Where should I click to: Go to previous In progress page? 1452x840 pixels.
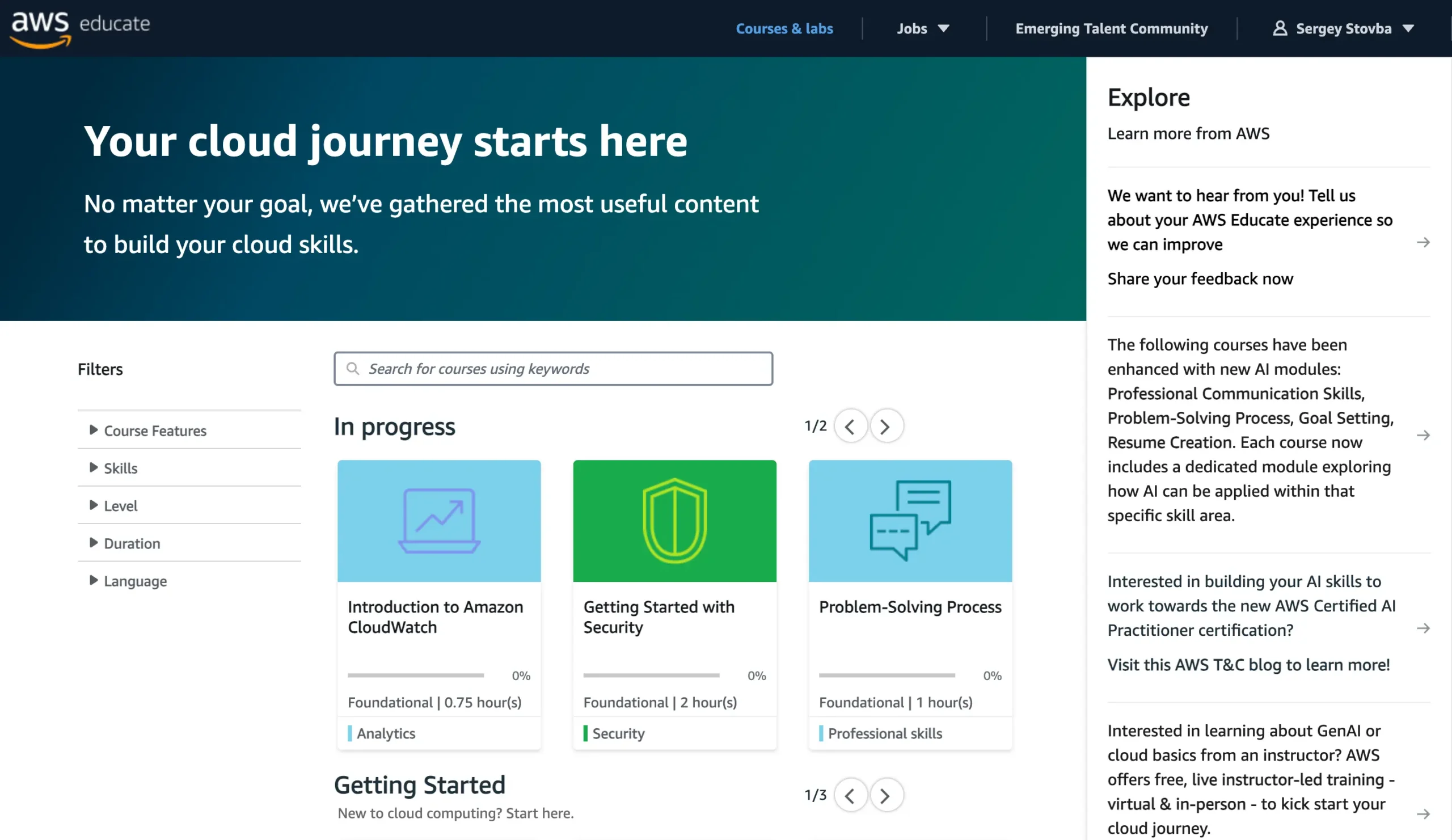[850, 427]
